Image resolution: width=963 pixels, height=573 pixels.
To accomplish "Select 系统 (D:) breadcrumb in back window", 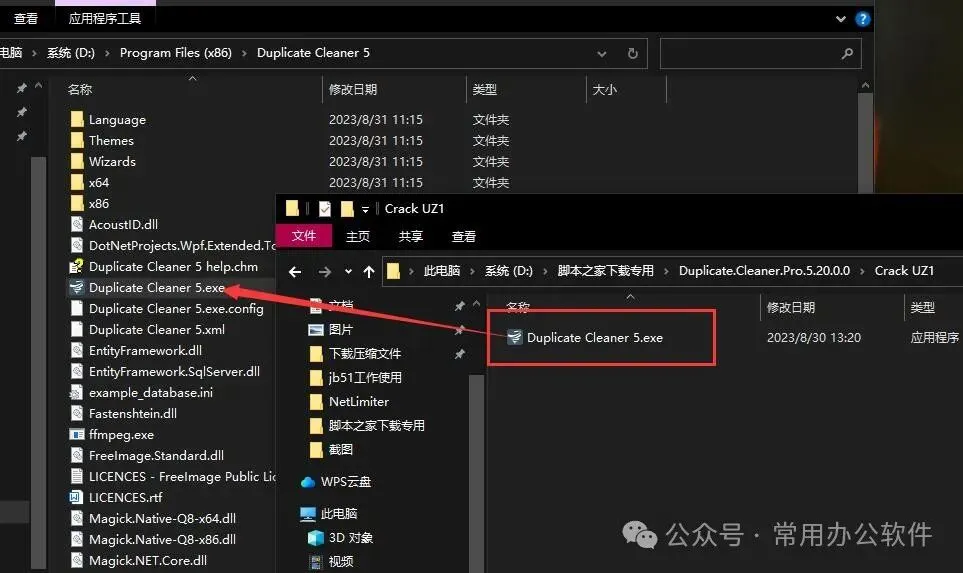I will click(71, 53).
